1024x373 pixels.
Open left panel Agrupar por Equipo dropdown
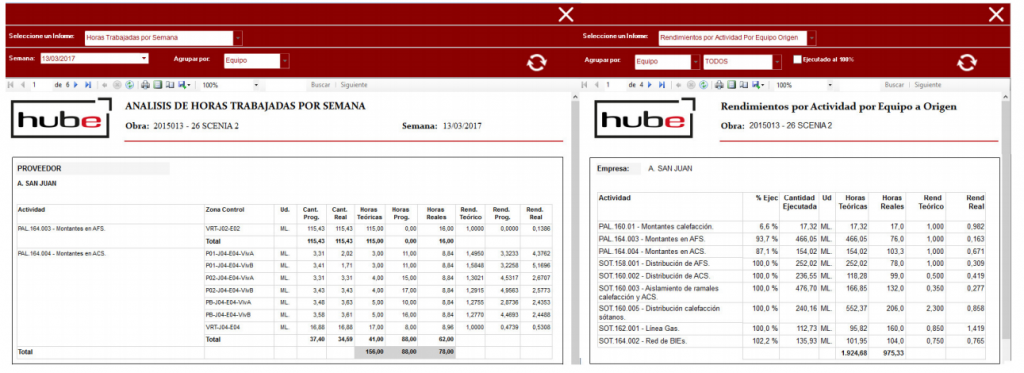tap(285, 61)
